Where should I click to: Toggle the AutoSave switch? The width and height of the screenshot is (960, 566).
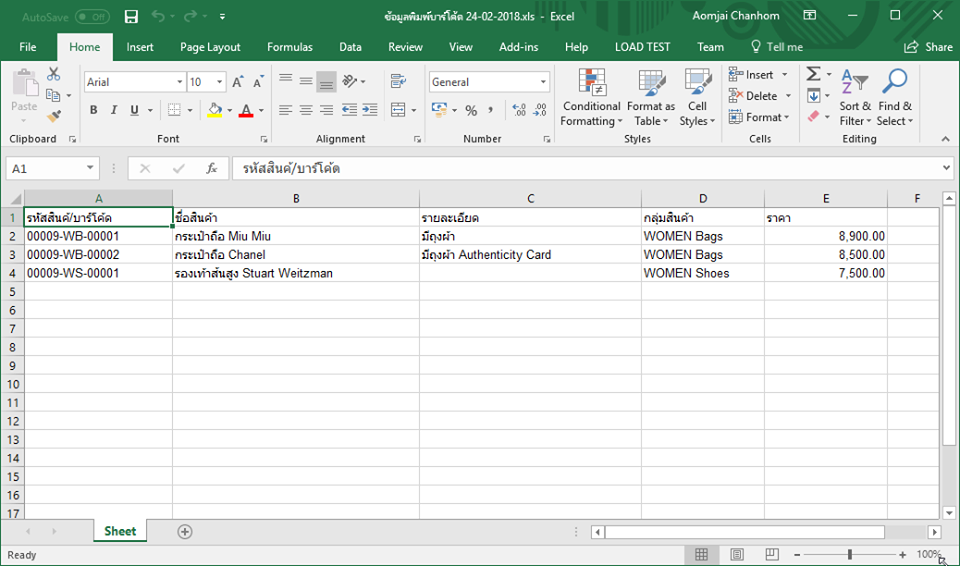pos(92,17)
